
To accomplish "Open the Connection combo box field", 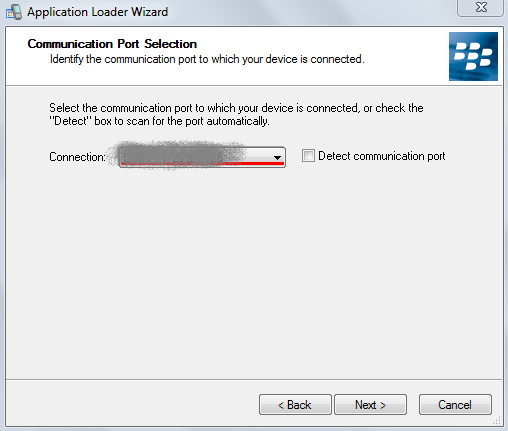I will click(x=202, y=157).
